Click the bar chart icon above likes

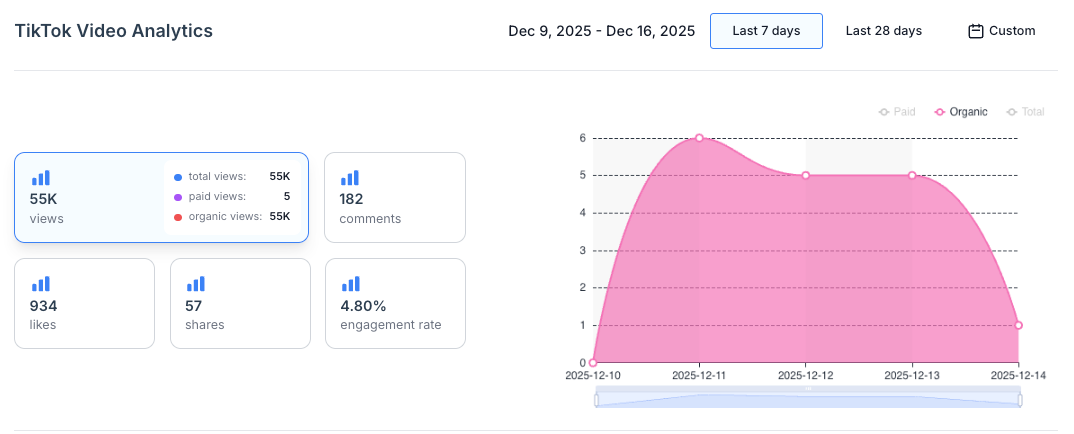[40, 284]
